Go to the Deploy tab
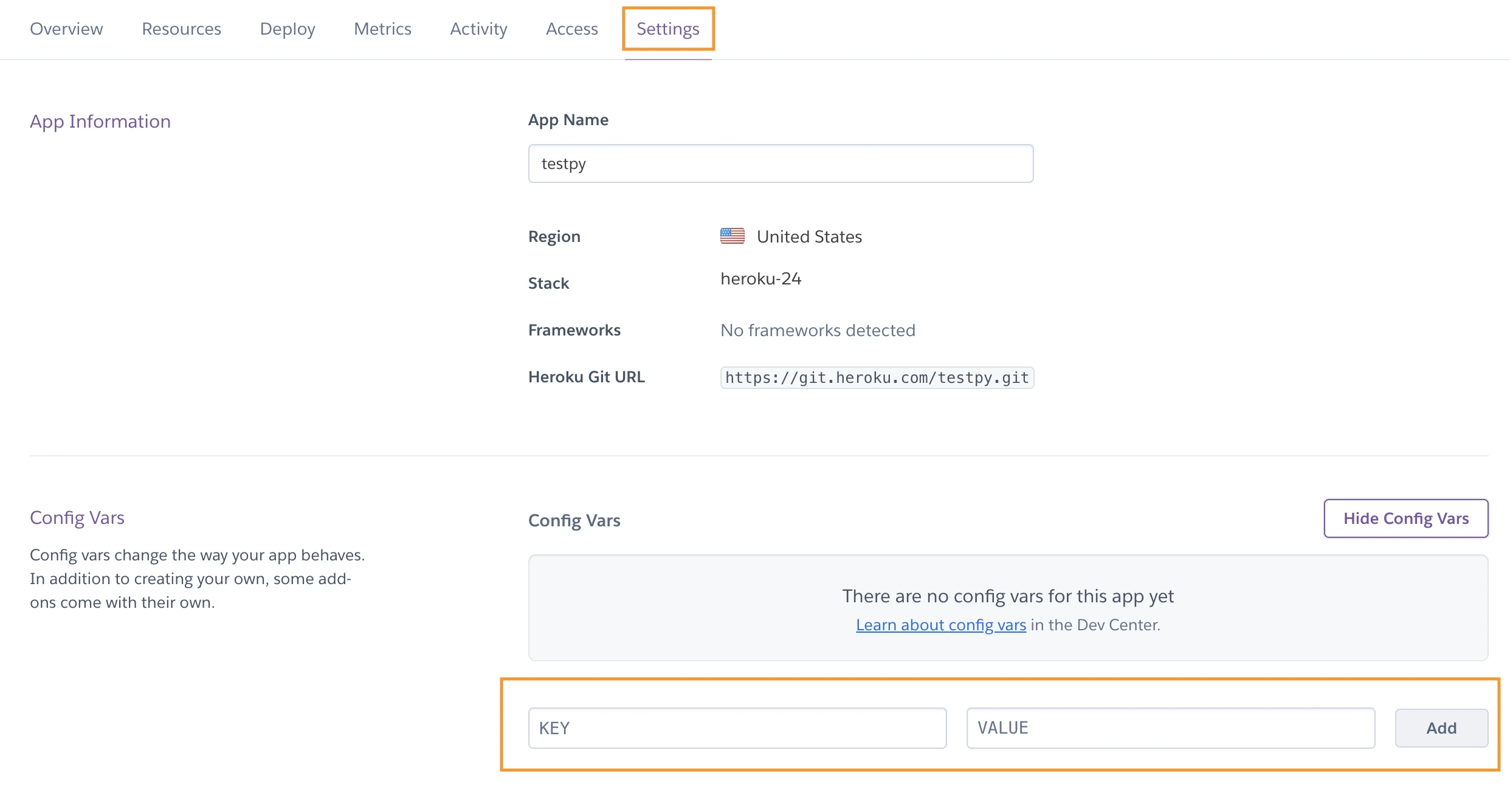 tap(288, 29)
